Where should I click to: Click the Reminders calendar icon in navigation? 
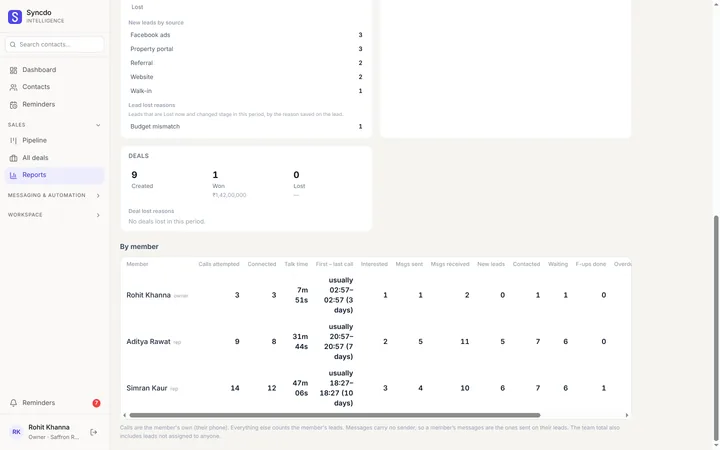[x=13, y=105]
